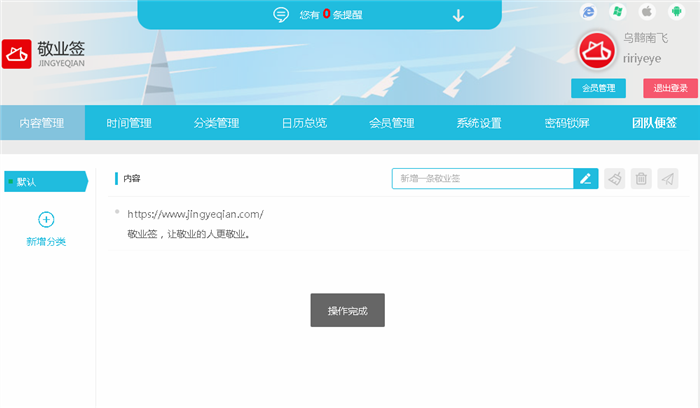The height and width of the screenshot is (408, 700).
Task: Expand reminders with the down arrow
Action: pos(458,16)
